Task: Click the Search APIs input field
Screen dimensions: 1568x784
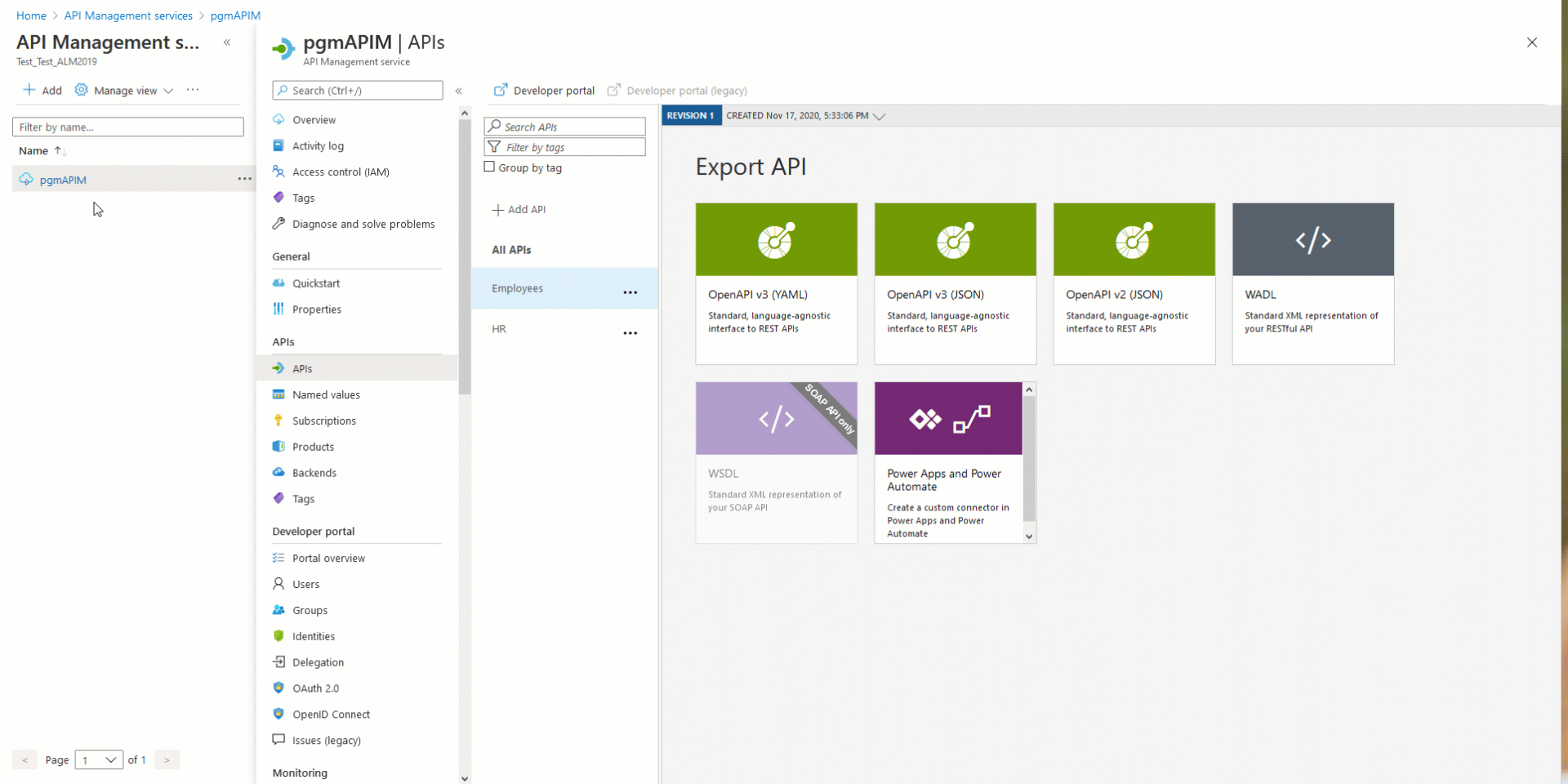Action: click(572, 127)
